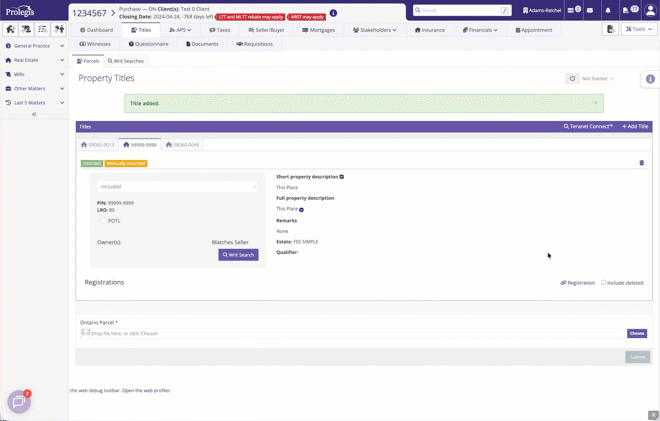Click the scroll-to-top arrow at bottom right
Screen dimensions: 660x421
653,415
